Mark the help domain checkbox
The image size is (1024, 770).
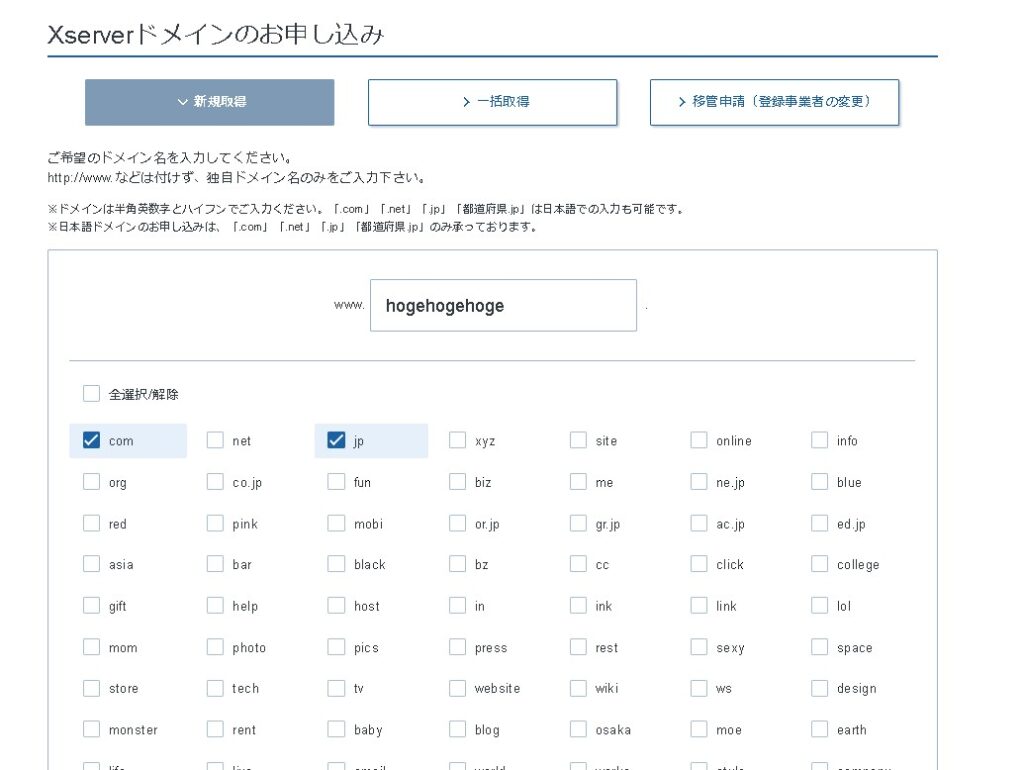pyautogui.click(x=215, y=605)
